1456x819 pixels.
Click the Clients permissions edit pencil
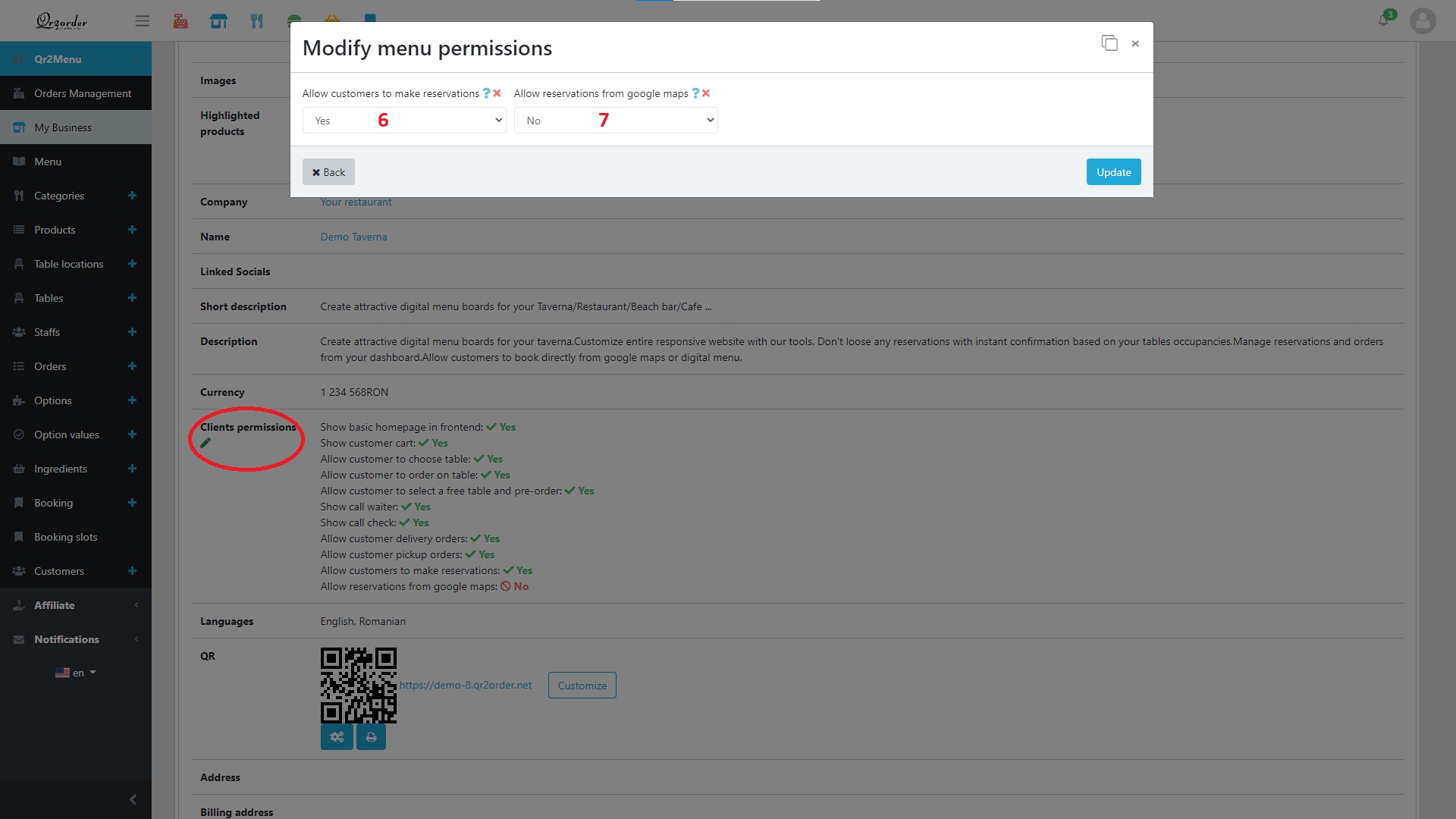205,443
